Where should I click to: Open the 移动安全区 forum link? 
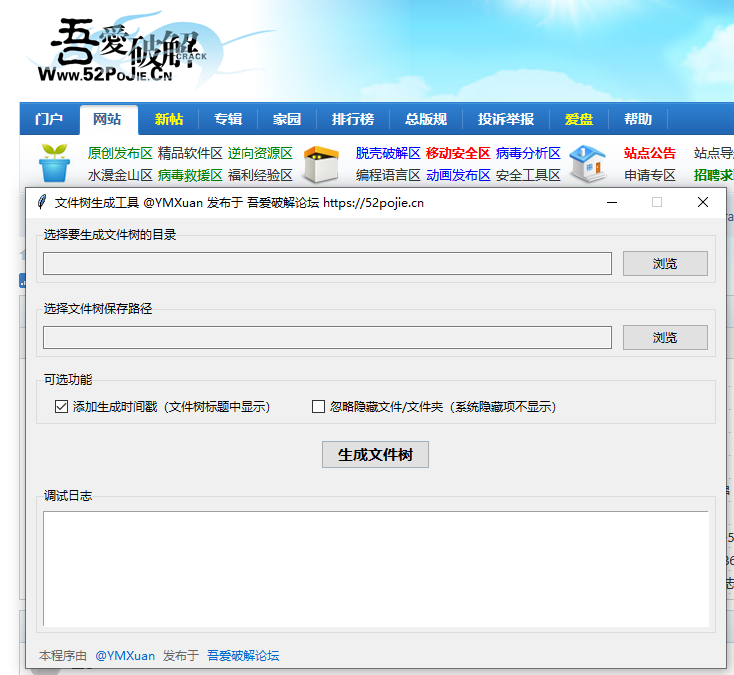(x=458, y=153)
